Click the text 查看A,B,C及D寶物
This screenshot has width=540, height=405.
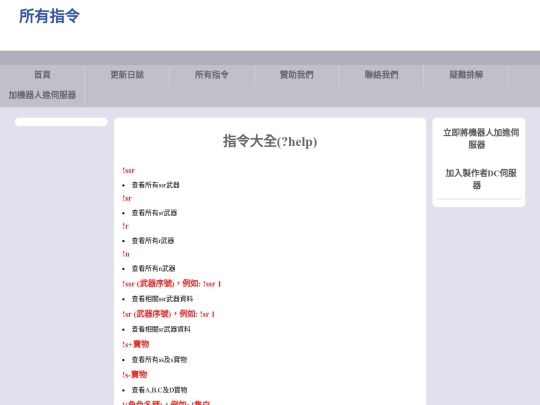[x=159, y=390]
